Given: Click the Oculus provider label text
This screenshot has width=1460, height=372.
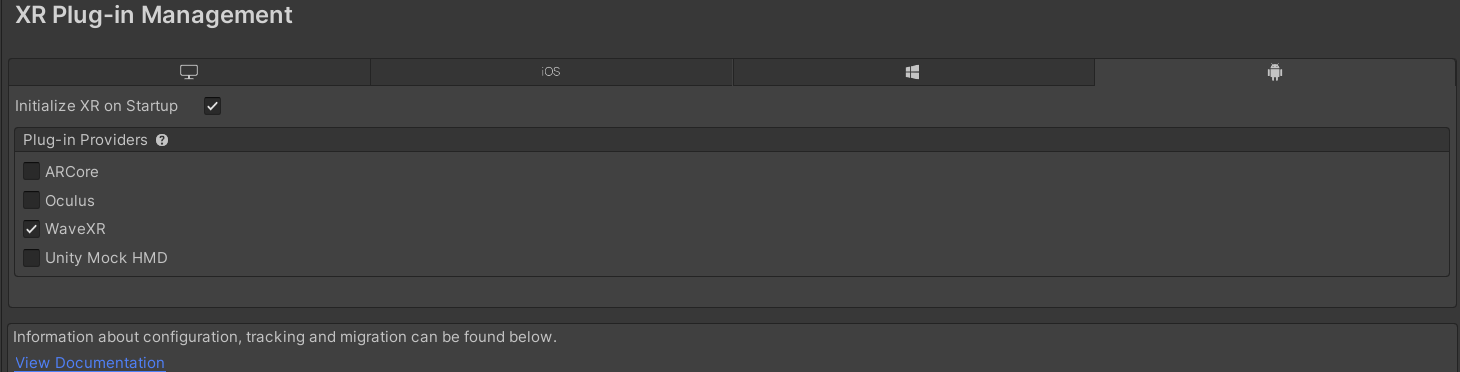Looking at the screenshot, I should click(x=70, y=201).
